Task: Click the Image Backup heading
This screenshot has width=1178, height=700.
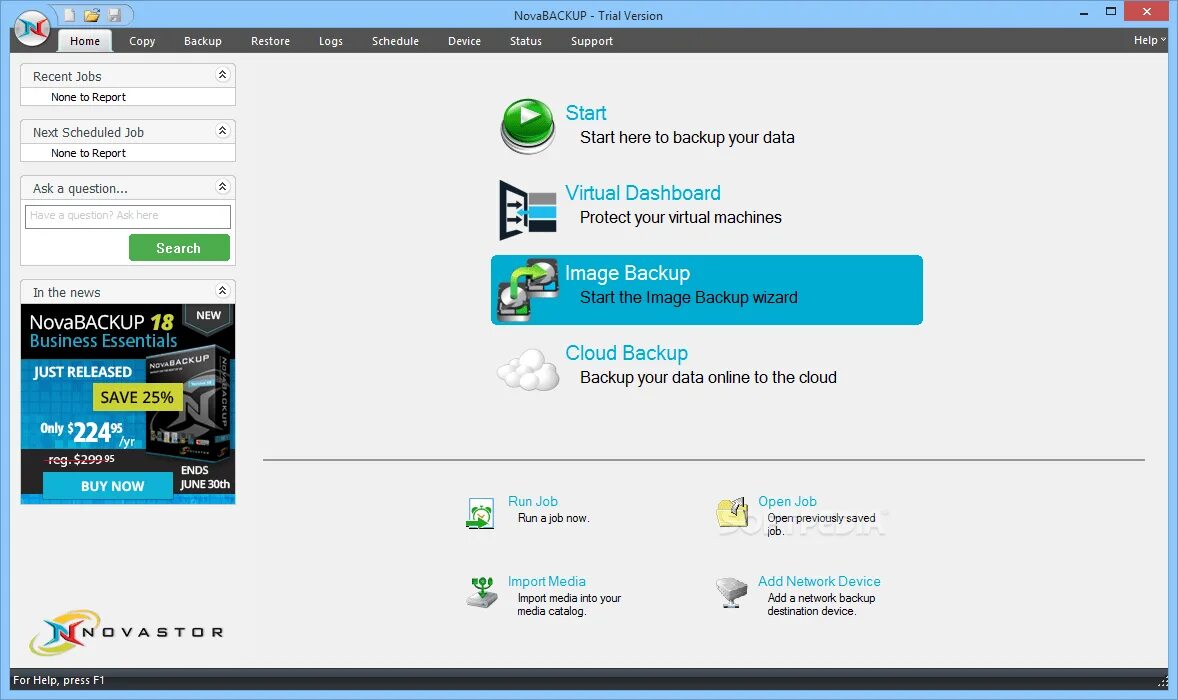Action: [x=627, y=273]
